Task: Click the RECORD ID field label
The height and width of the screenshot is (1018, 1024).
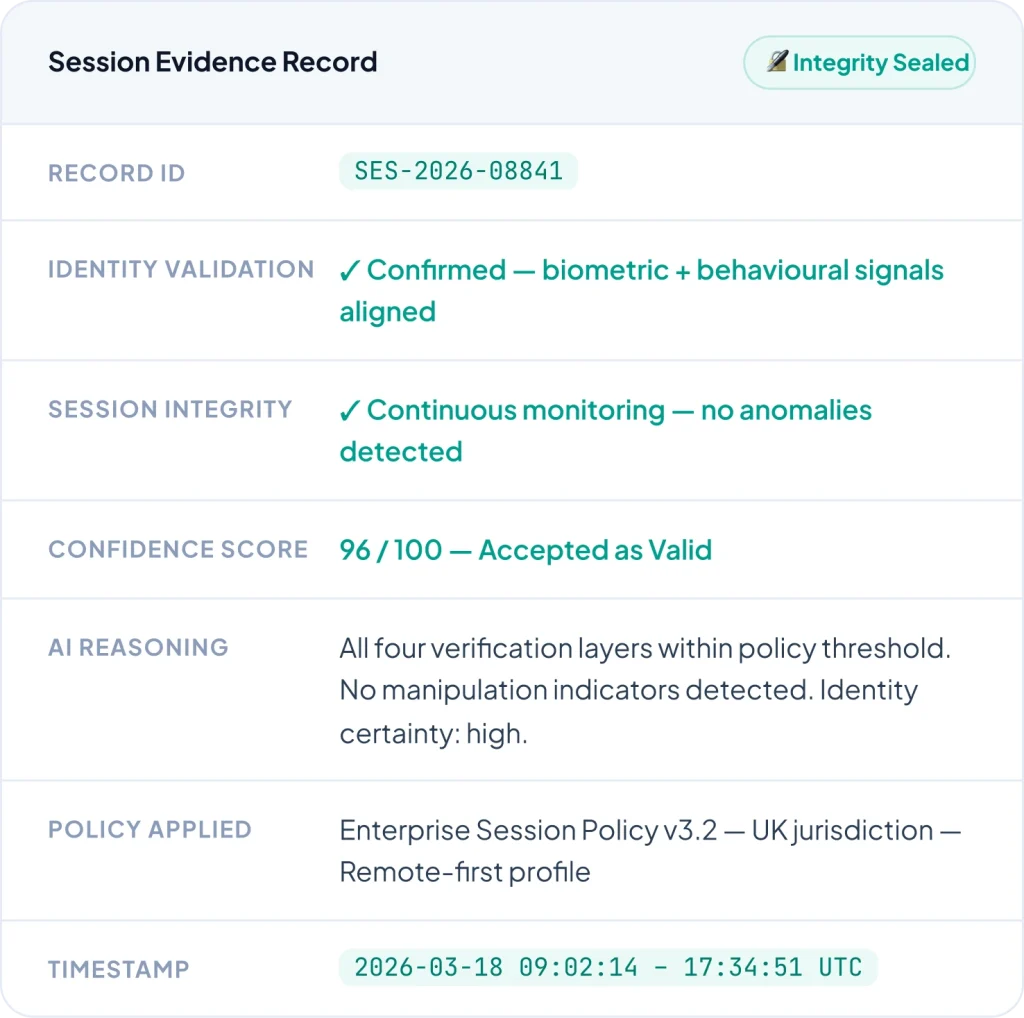Action: (x=117, y=173)
